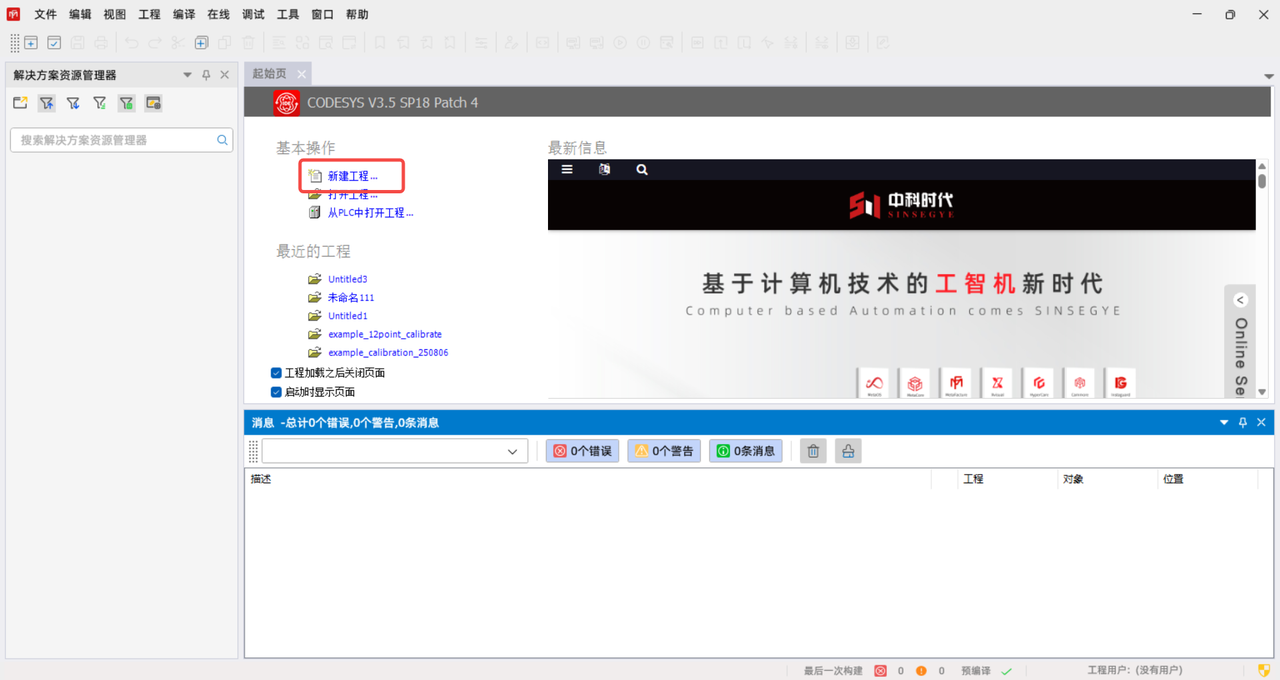Click the CODESYS logo icon on start page
This screenshot has height=680, width=1280.
click(287, 102)
